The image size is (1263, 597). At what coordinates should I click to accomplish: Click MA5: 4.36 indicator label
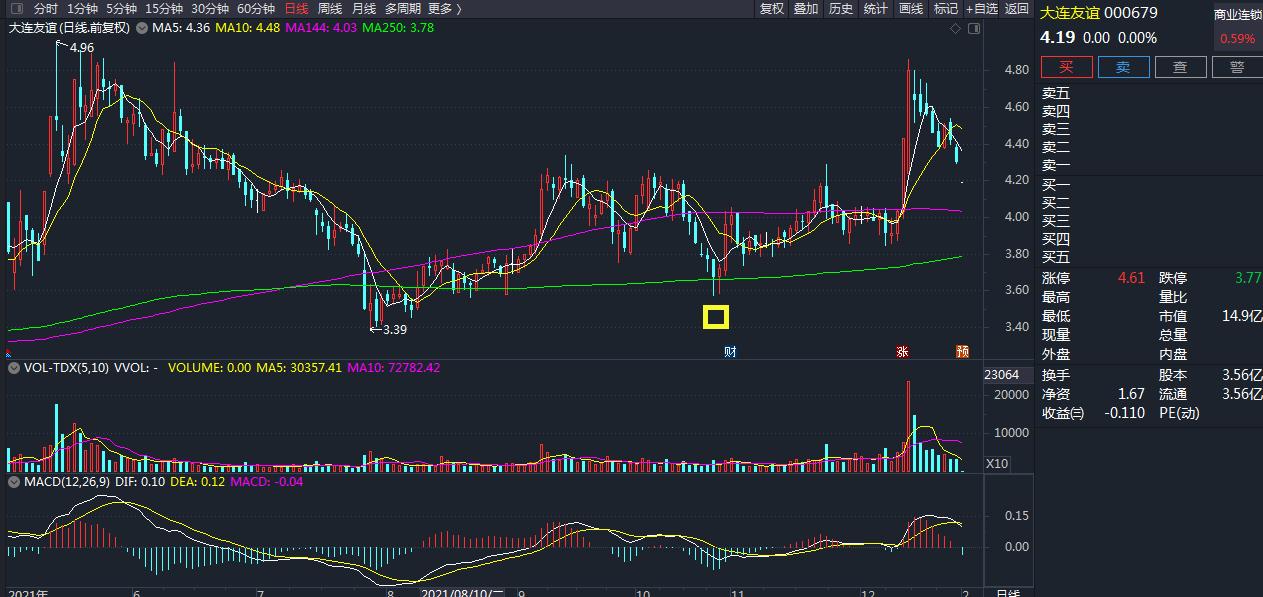(180, 28)
